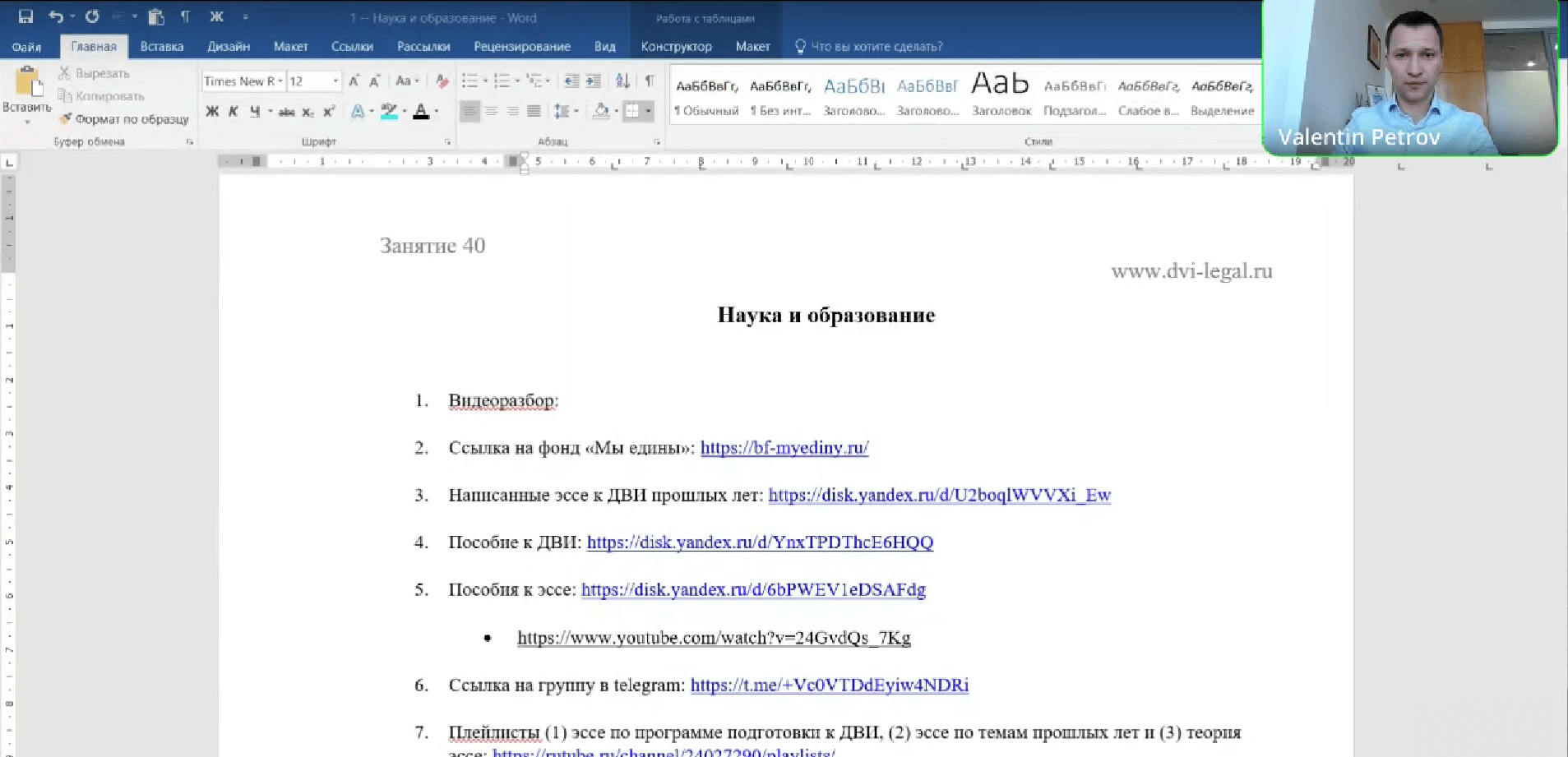Image resolution: width=1568 pixels, height=757 pixels.
Task: Click the sort icon in Абзац group
Action: pos(622,81)
